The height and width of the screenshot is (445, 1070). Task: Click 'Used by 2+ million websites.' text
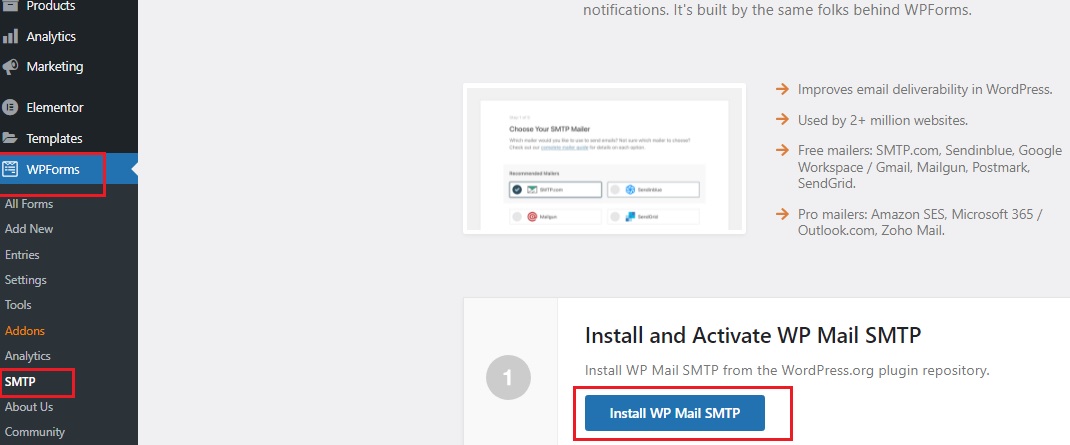[x=883, y=120]
